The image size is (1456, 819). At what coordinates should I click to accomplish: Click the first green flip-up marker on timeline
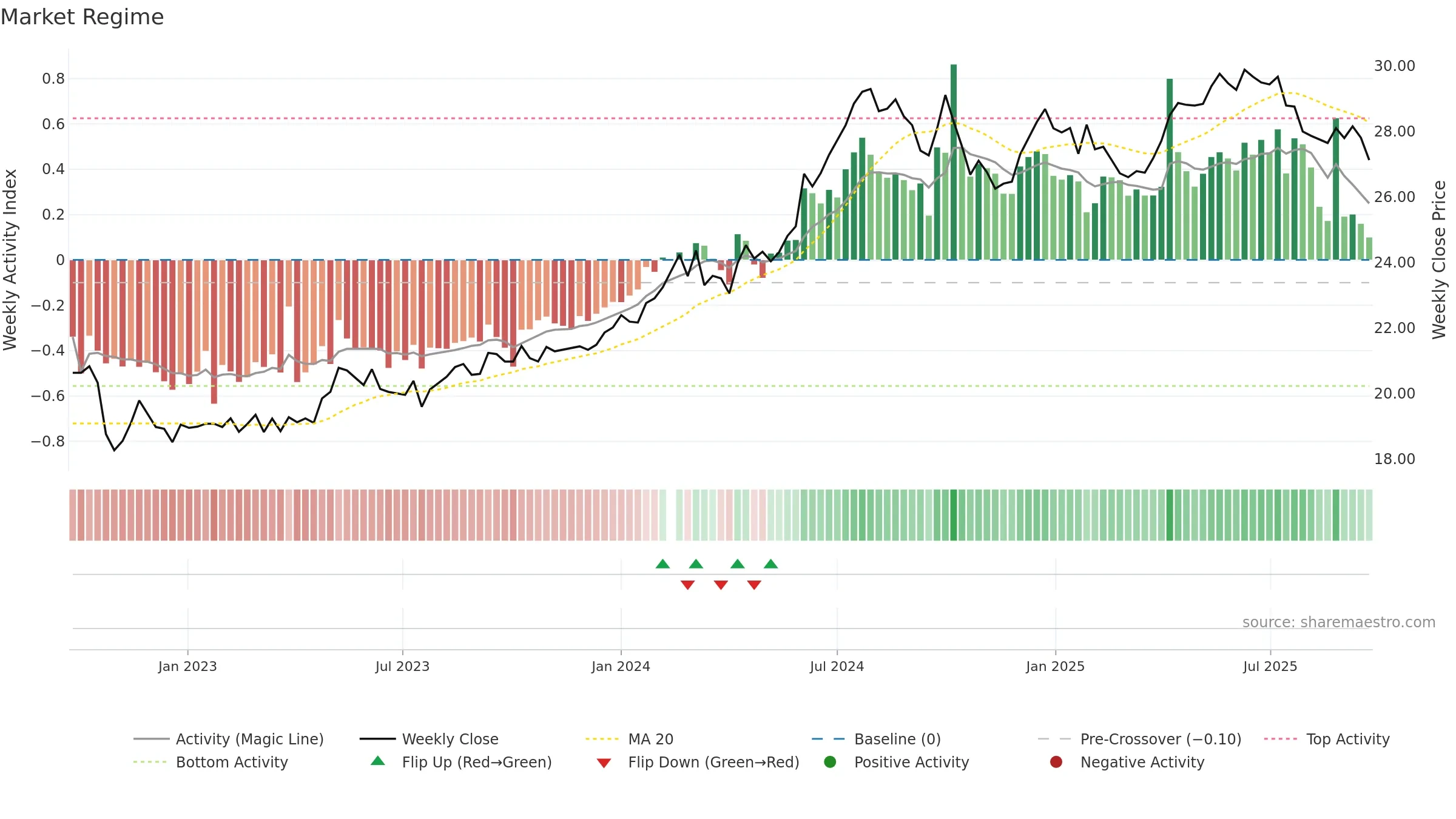(662, 564)
